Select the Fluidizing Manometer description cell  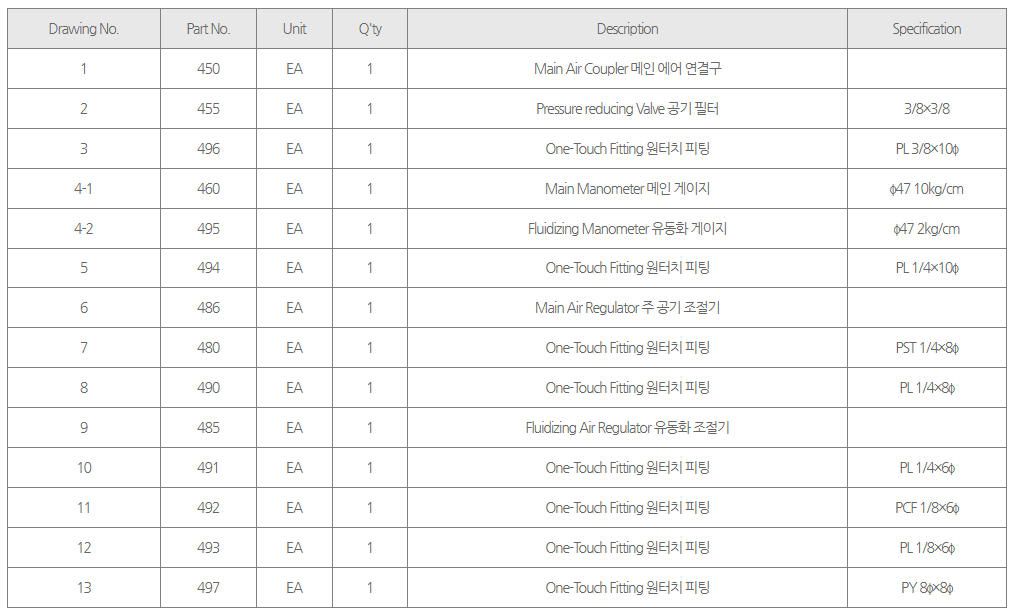627,229
